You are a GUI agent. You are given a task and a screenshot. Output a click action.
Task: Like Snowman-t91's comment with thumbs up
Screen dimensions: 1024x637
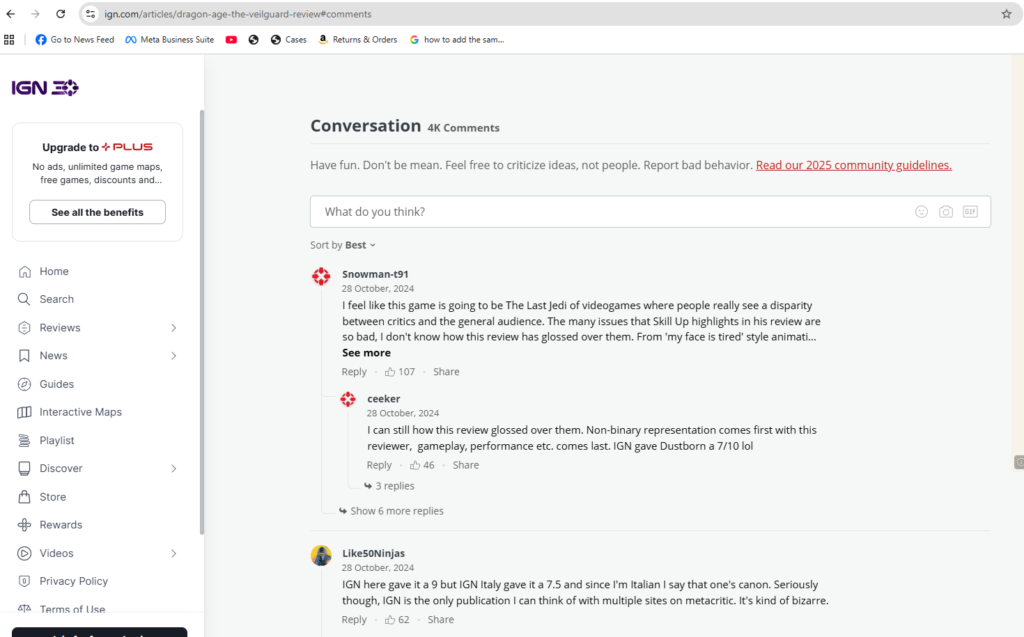(390, 372)
